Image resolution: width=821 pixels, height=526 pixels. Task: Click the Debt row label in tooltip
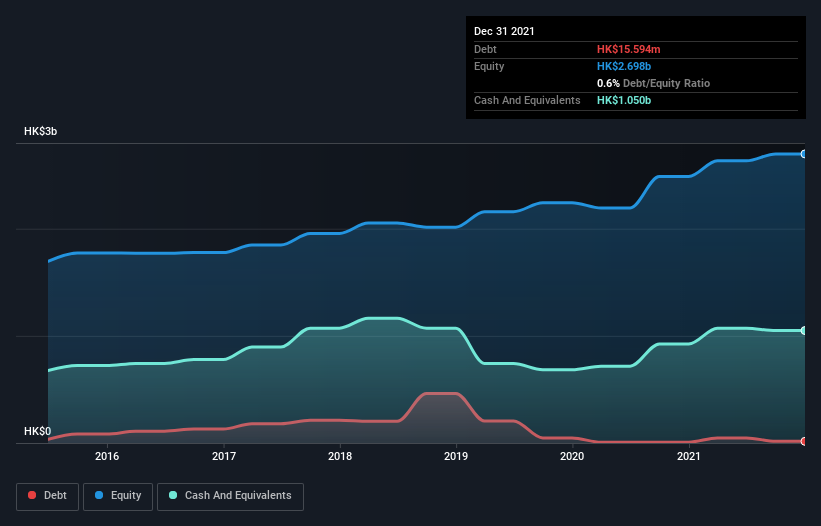click(x=485, y=49)
